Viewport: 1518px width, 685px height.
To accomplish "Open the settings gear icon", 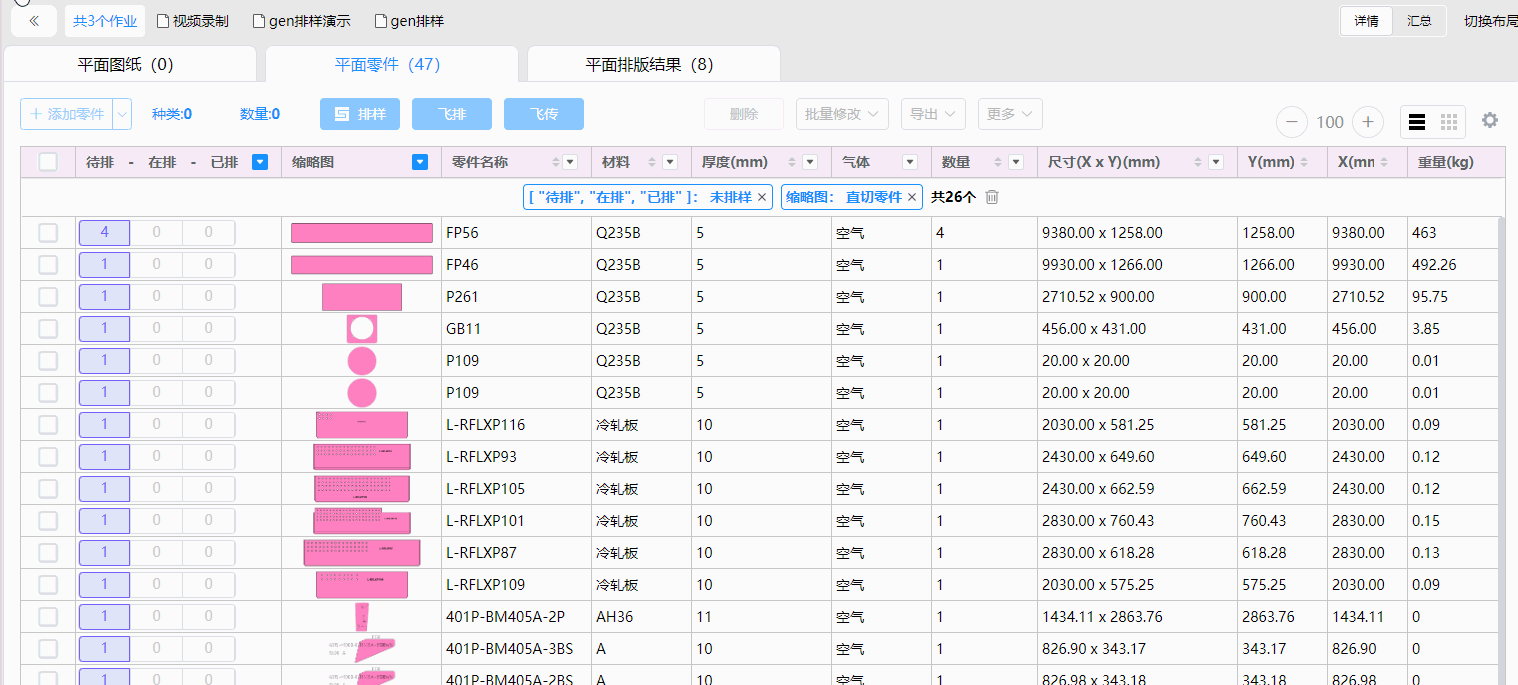I will pos(1490,121).
